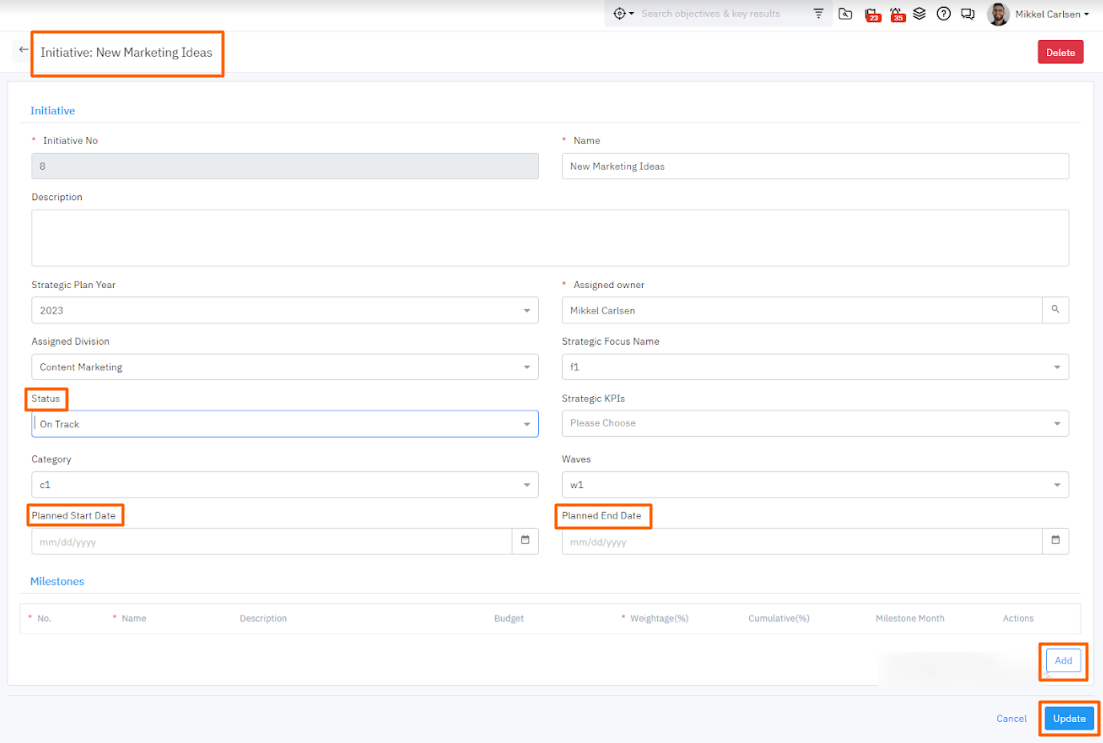This screenshot has height=743, width=1103.
Task: Click into the Description text area
Action: click(x=550, y=238)
